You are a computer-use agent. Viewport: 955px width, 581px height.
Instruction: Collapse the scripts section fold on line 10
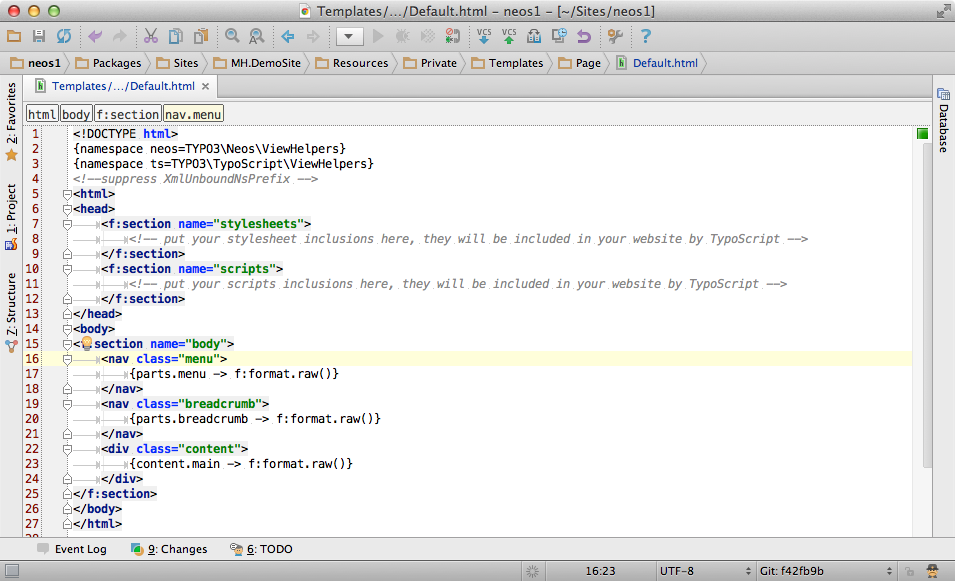(x=68, y=269)
